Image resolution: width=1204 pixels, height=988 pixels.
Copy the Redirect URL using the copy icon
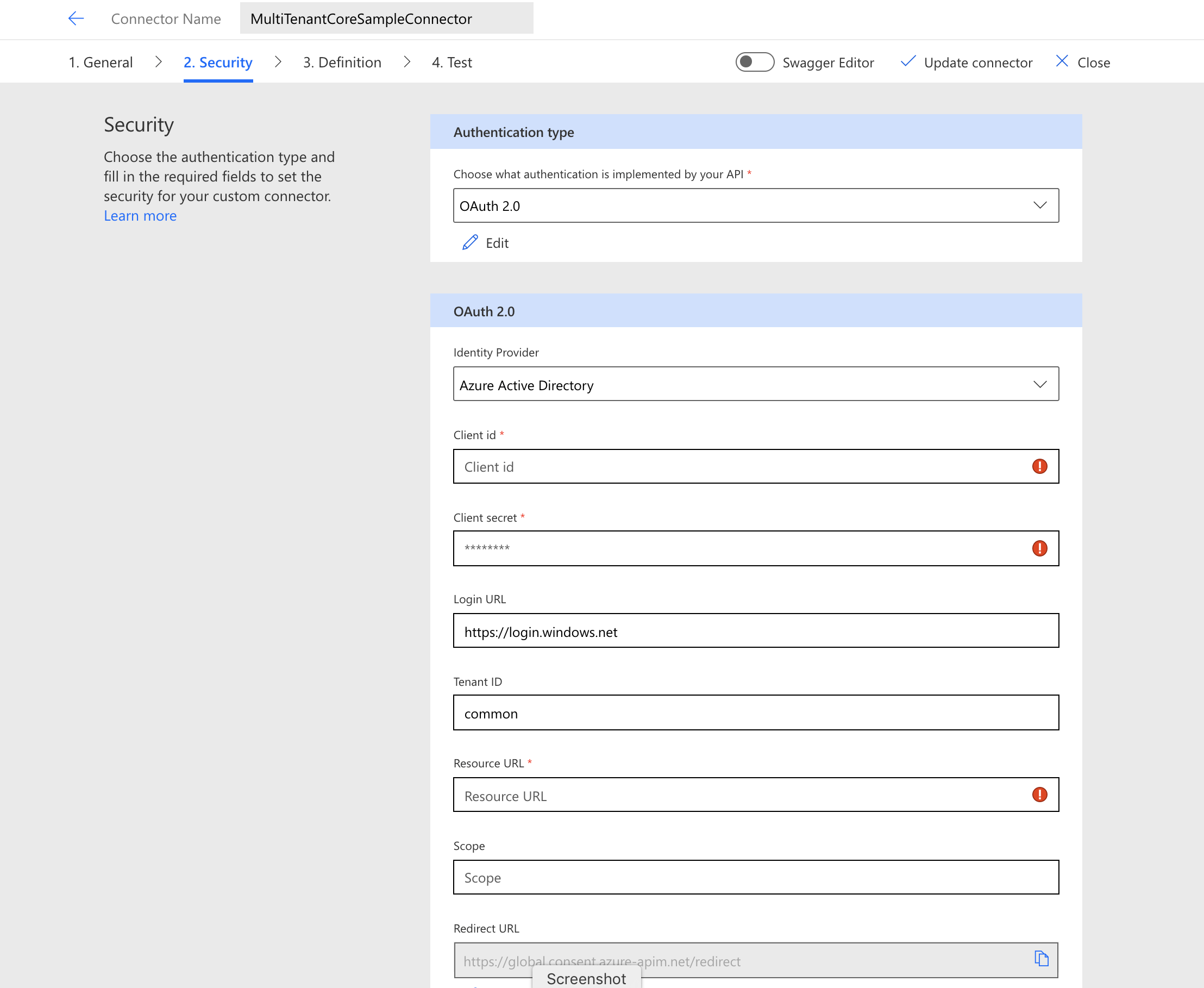click(x=1041, y=959)
